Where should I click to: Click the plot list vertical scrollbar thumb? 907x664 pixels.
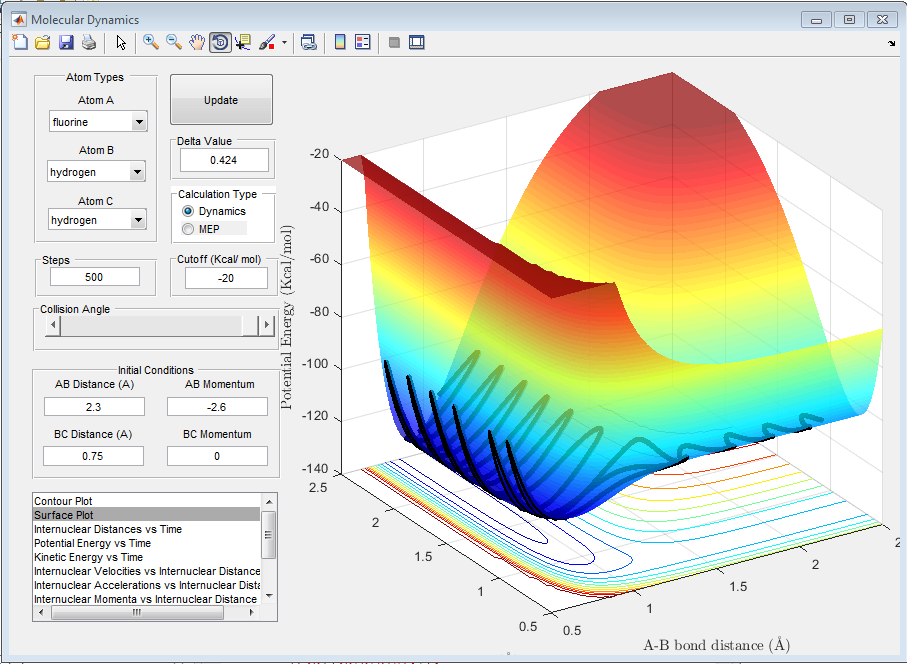[x=269, y=534]
